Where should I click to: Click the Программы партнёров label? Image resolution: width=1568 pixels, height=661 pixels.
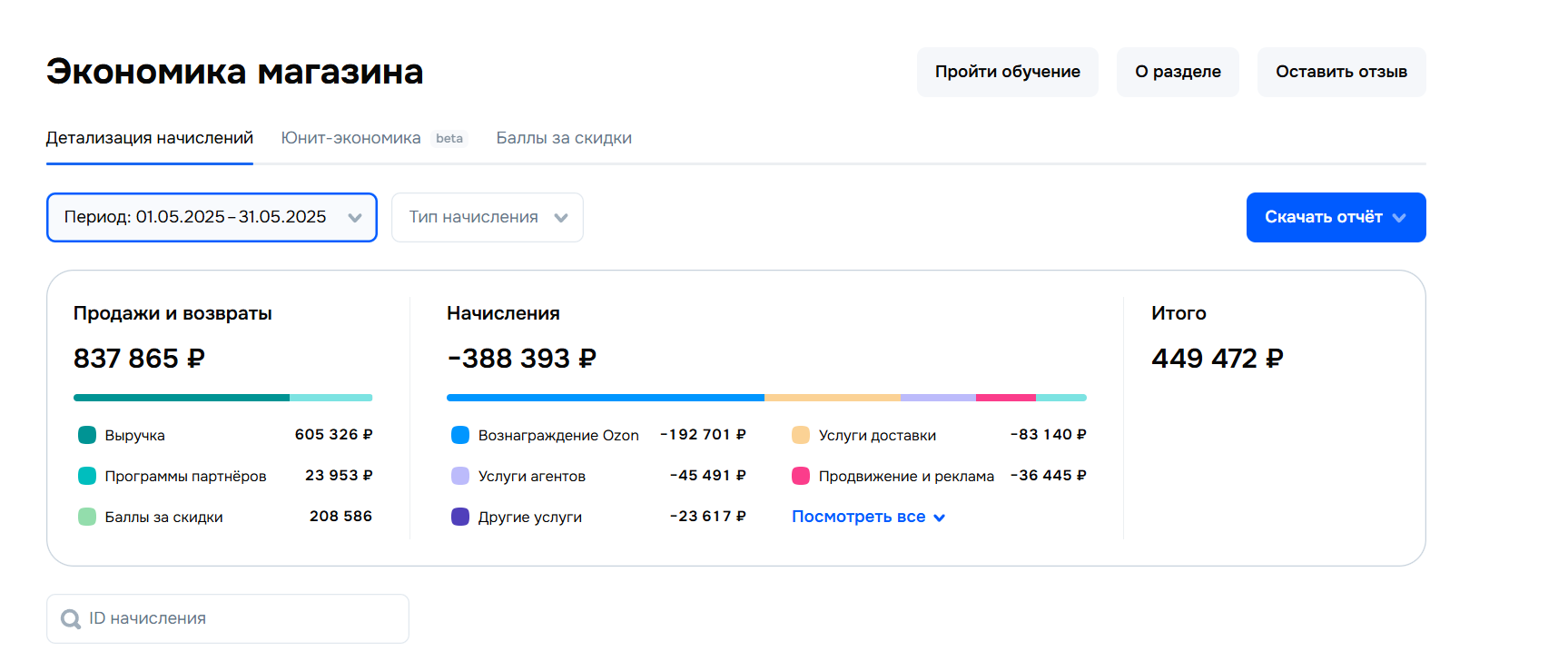click(x=185, y=477)
